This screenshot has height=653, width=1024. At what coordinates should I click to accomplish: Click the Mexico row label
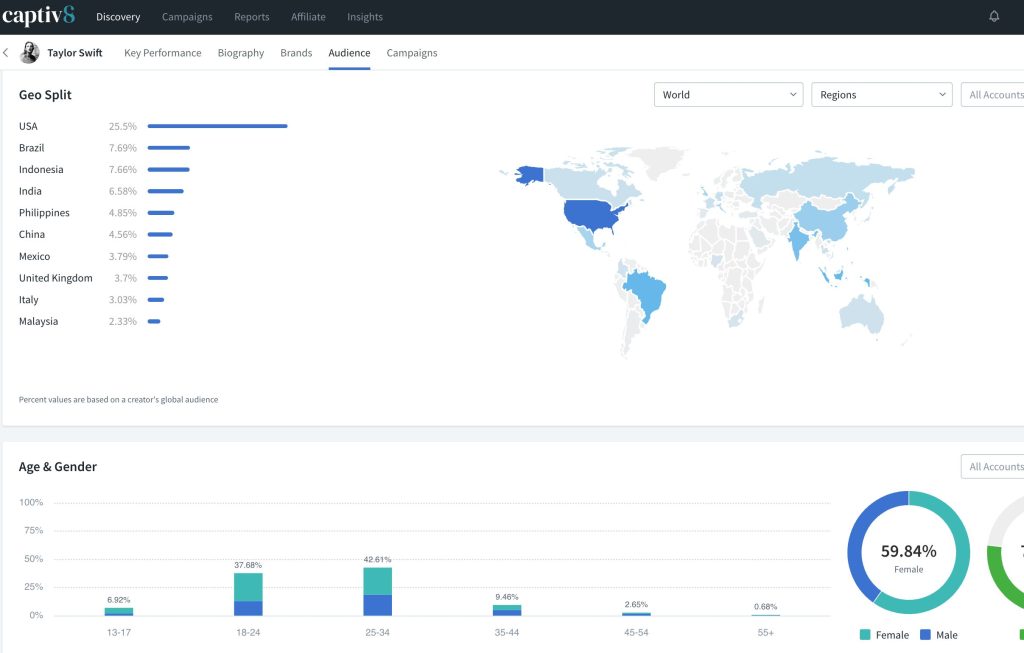click(35, 256)
